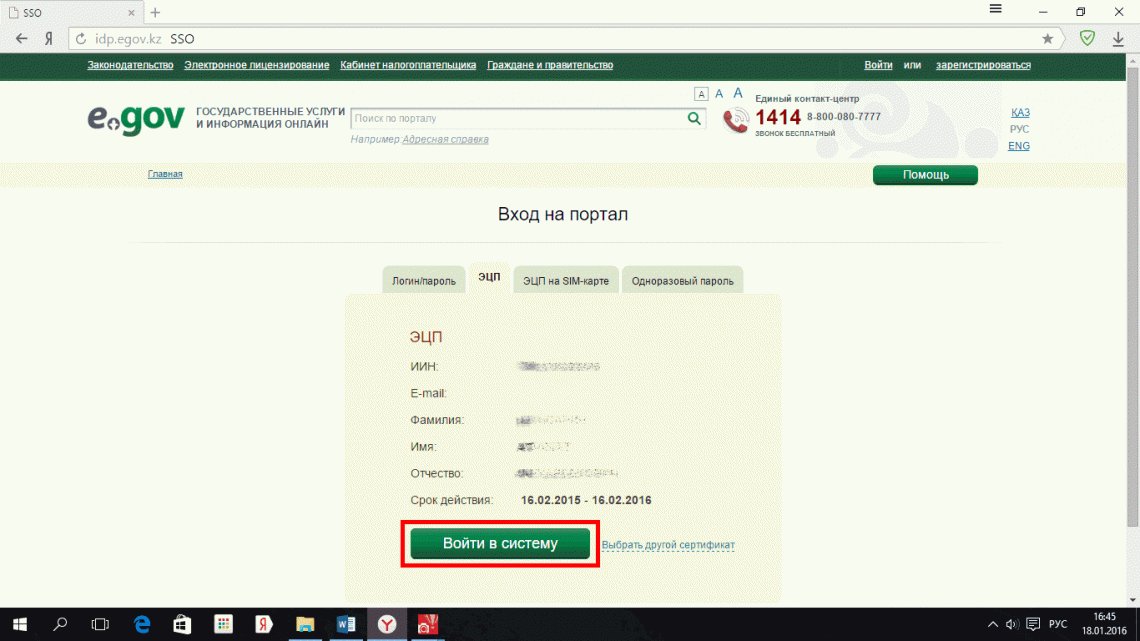Viewport: 1140px width, 641px height.
Task: Click the back arrow in the browser
Action: pos(20,38)
